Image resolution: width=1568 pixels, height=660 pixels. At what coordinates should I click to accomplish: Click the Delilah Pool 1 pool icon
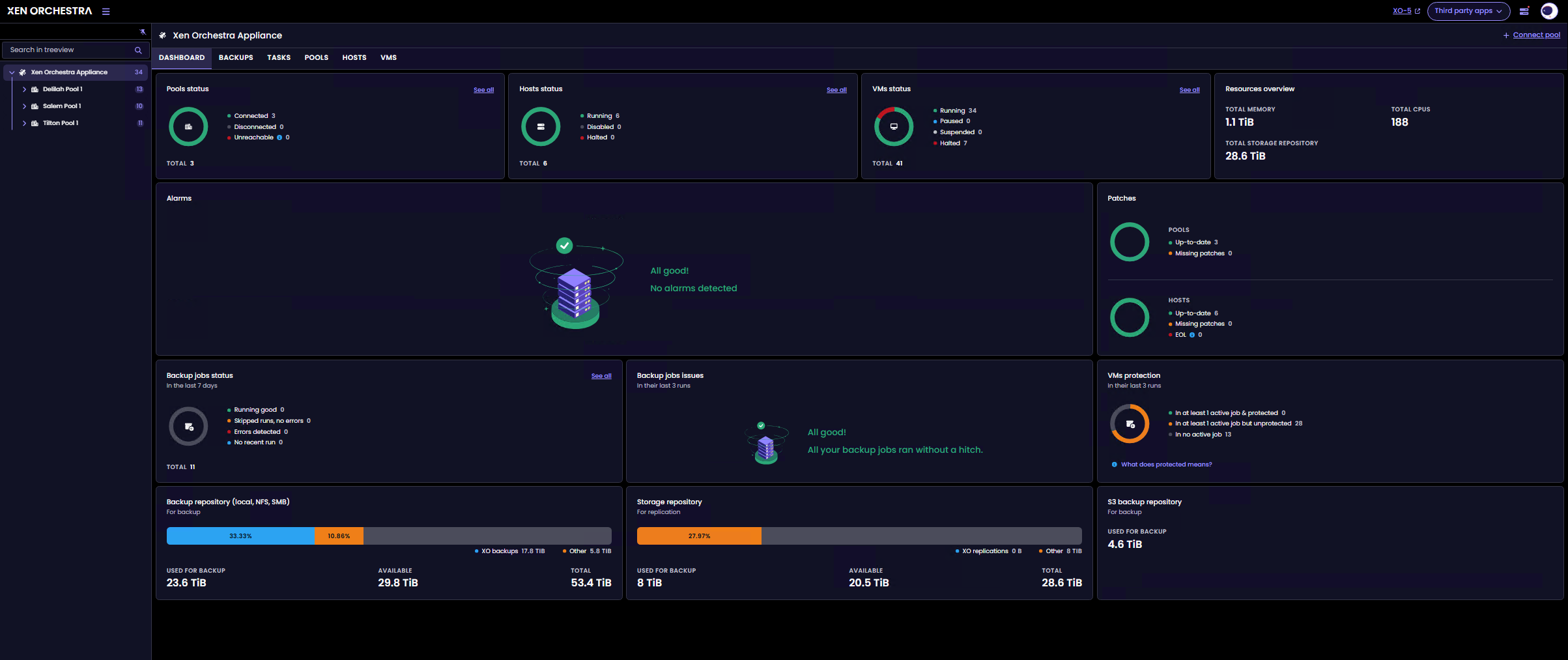[x=35, y=89]
